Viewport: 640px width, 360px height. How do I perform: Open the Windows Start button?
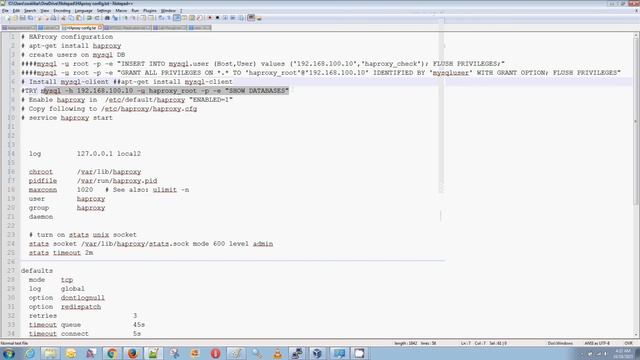pos(8,353)
